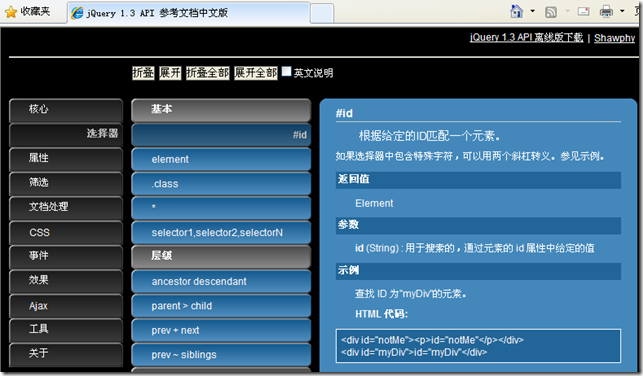Click the Read Mail envelope icon
Viewport: 643px width, 376px height.
(584, 11)
